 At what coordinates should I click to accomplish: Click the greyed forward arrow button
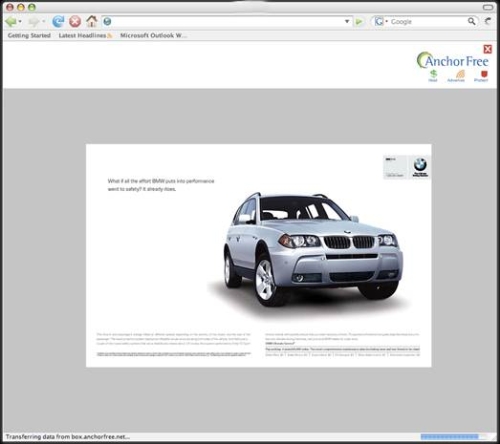click(x=33, y=22)
